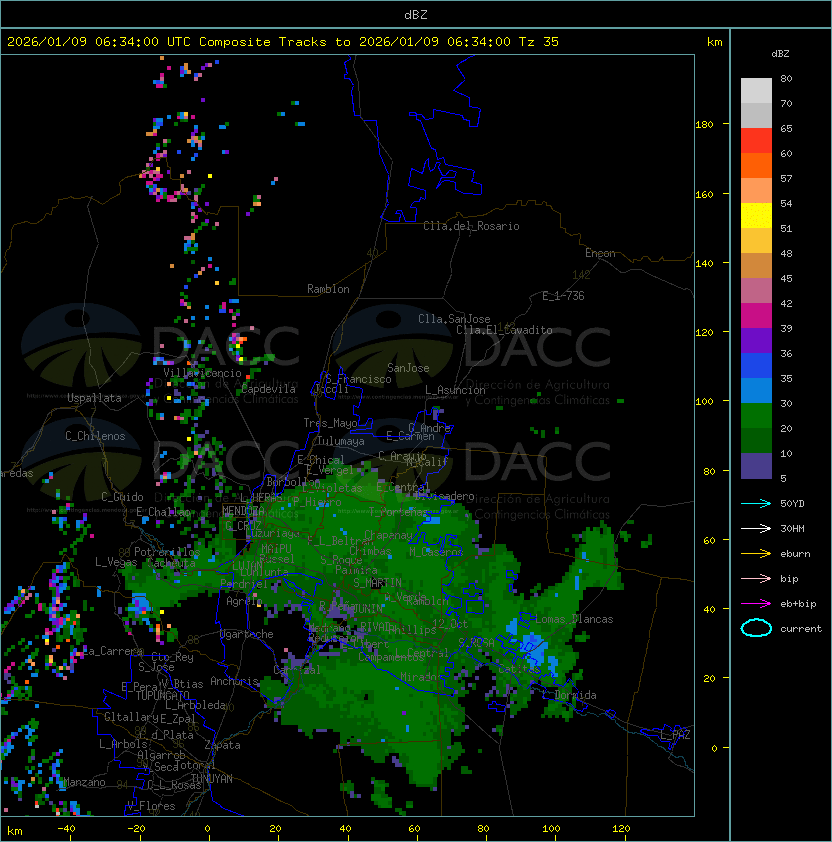Select the light blue 30-35 dBZ swatch
This screenshot has height=842, width=832.
[x=756, y=390]
